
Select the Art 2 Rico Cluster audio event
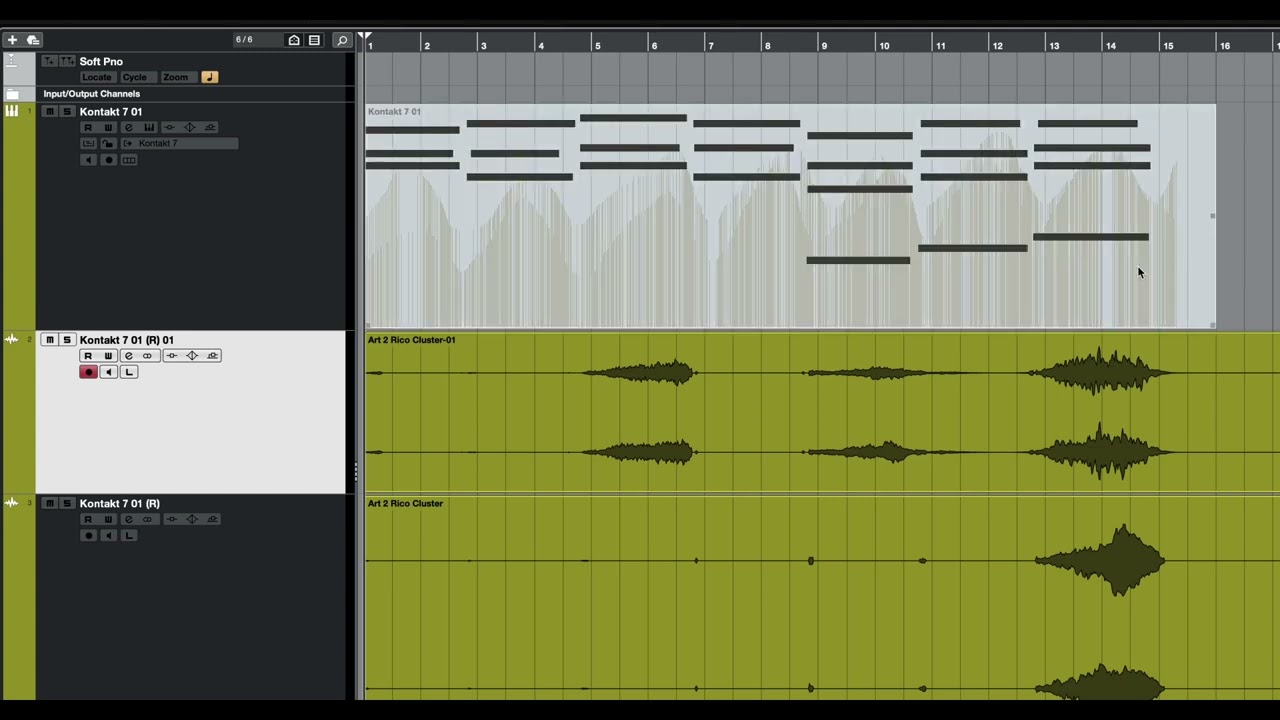822,598
